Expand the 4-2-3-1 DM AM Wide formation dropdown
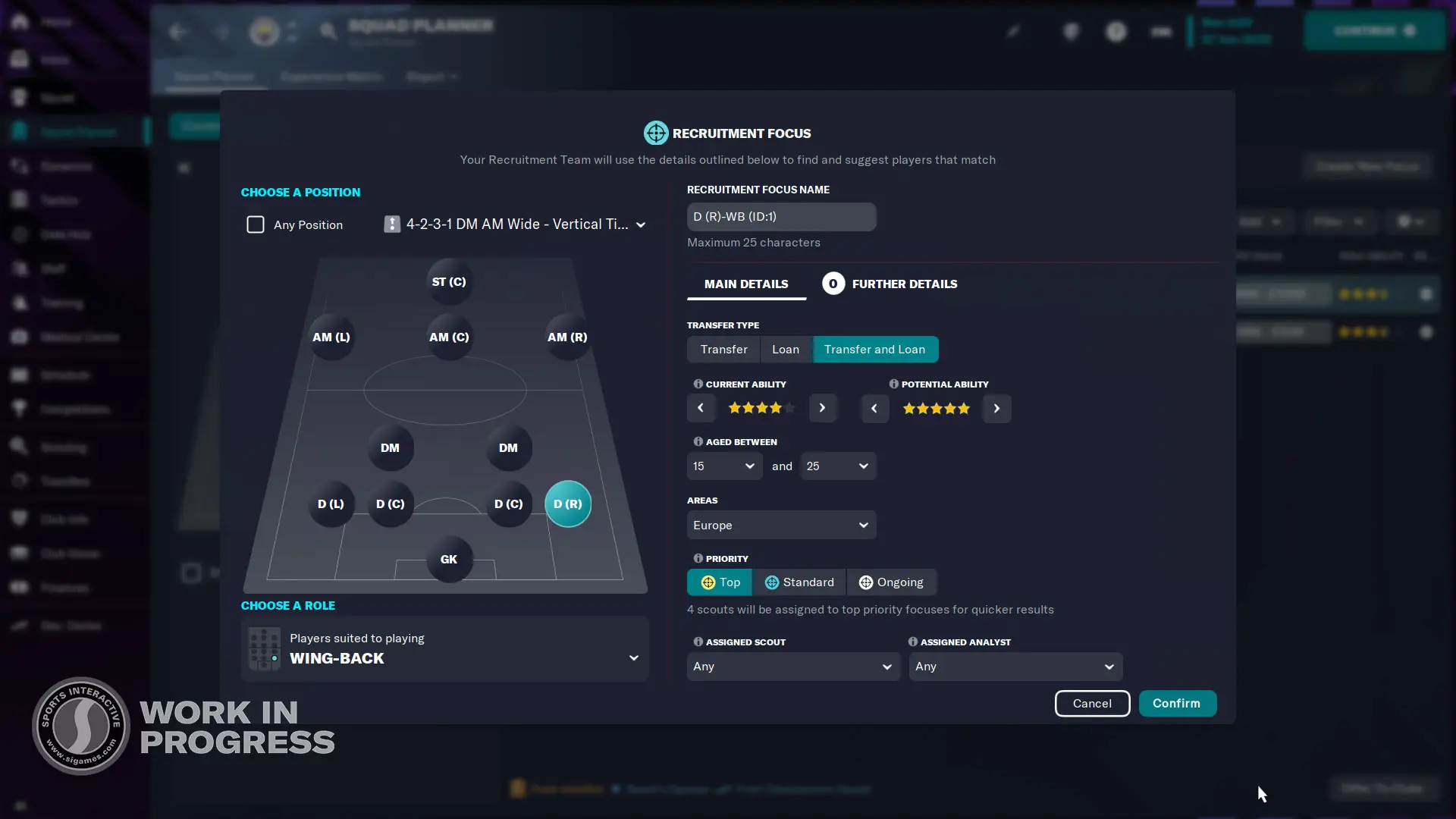This screenshot has width=1456, height=819. [x=515, y=224]
